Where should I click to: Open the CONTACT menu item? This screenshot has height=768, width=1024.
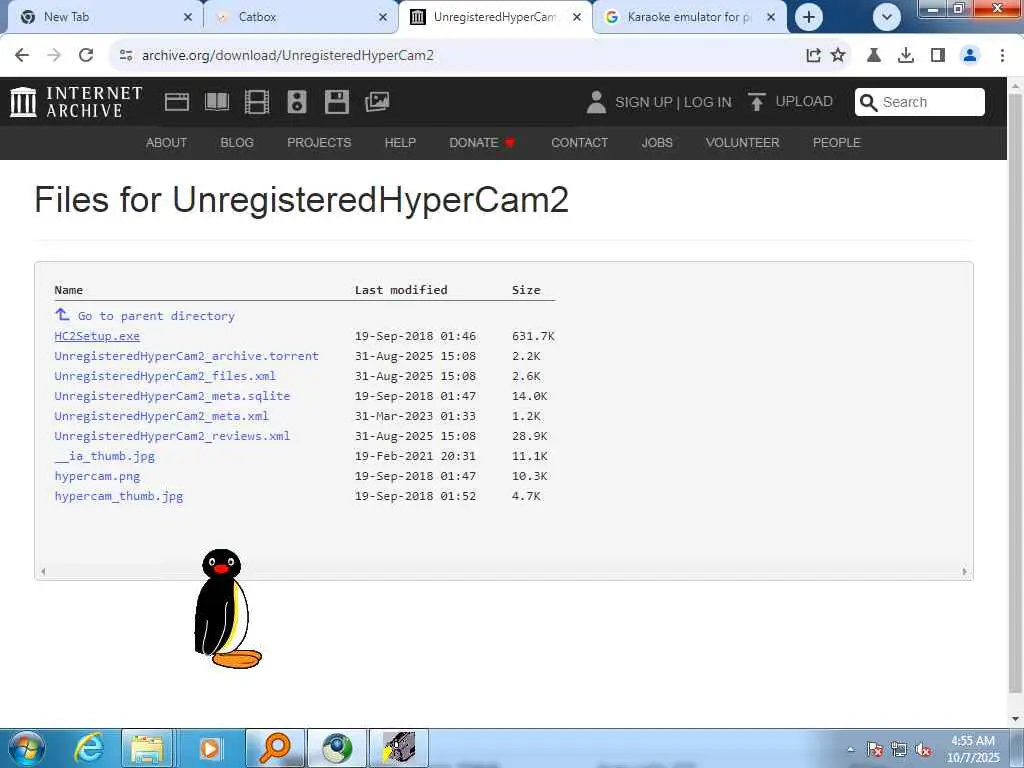(579, 142)
